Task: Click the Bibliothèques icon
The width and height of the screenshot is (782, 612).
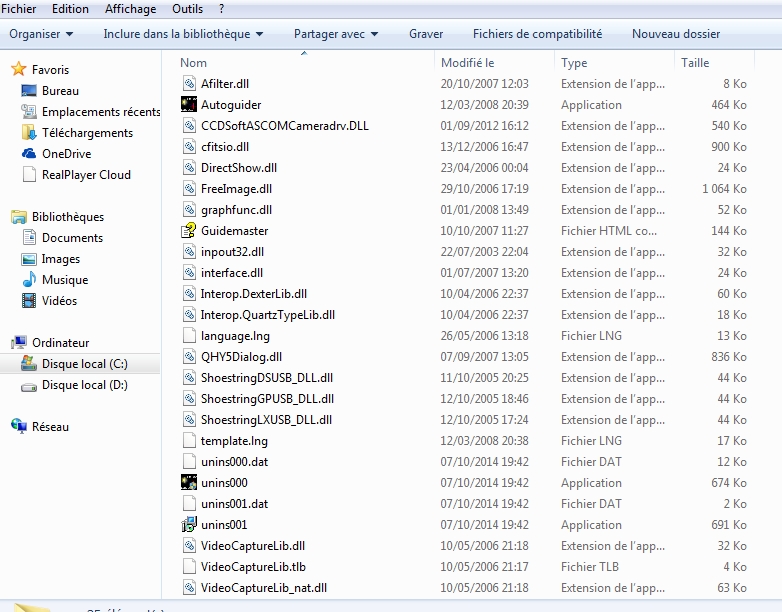Action: coord(19,216)
